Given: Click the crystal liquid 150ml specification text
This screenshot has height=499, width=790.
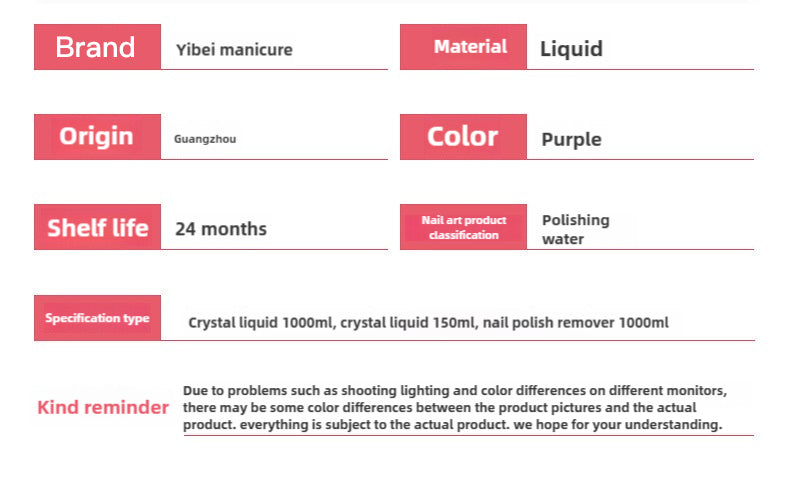Looking at the screenshot, I should (407, 323).
